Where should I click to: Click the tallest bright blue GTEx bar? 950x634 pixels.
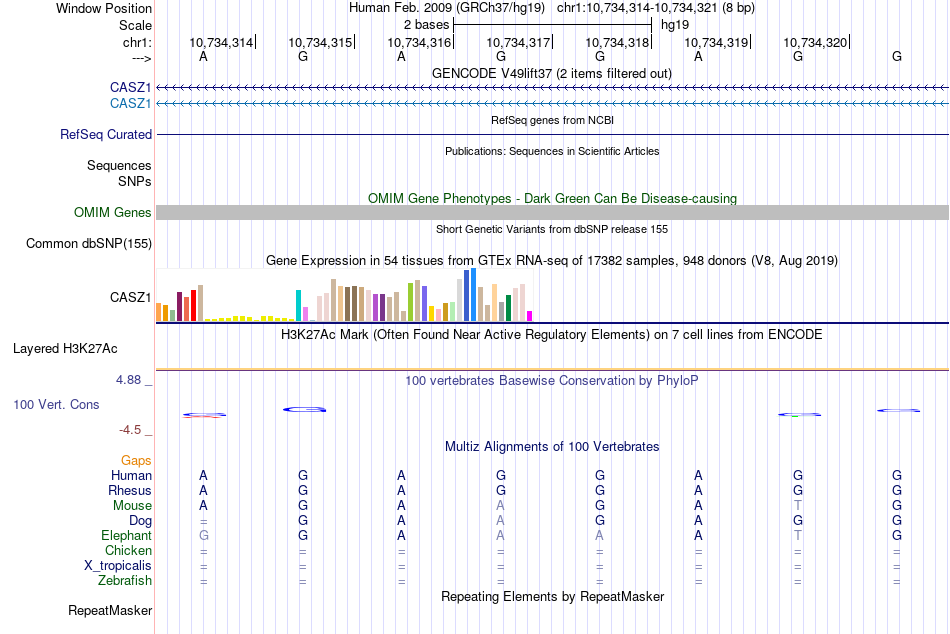coord(473,295)
